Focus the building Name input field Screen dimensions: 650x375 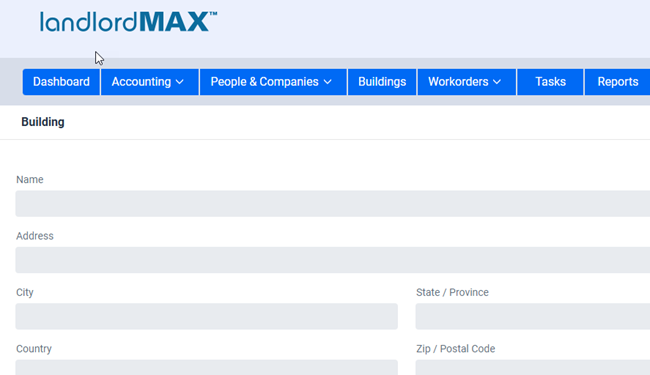click(x=332, y=203)
